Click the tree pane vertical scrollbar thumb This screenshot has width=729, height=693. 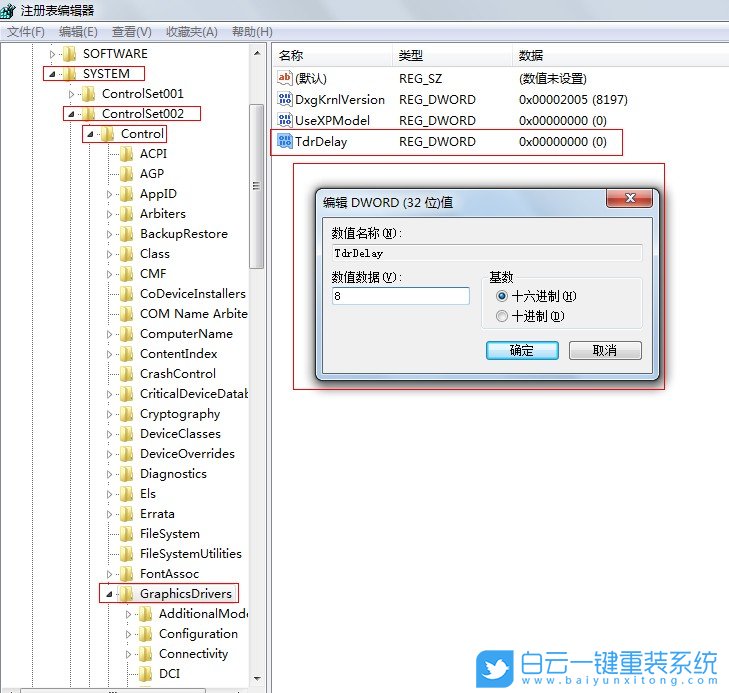(x=256, y=186)
